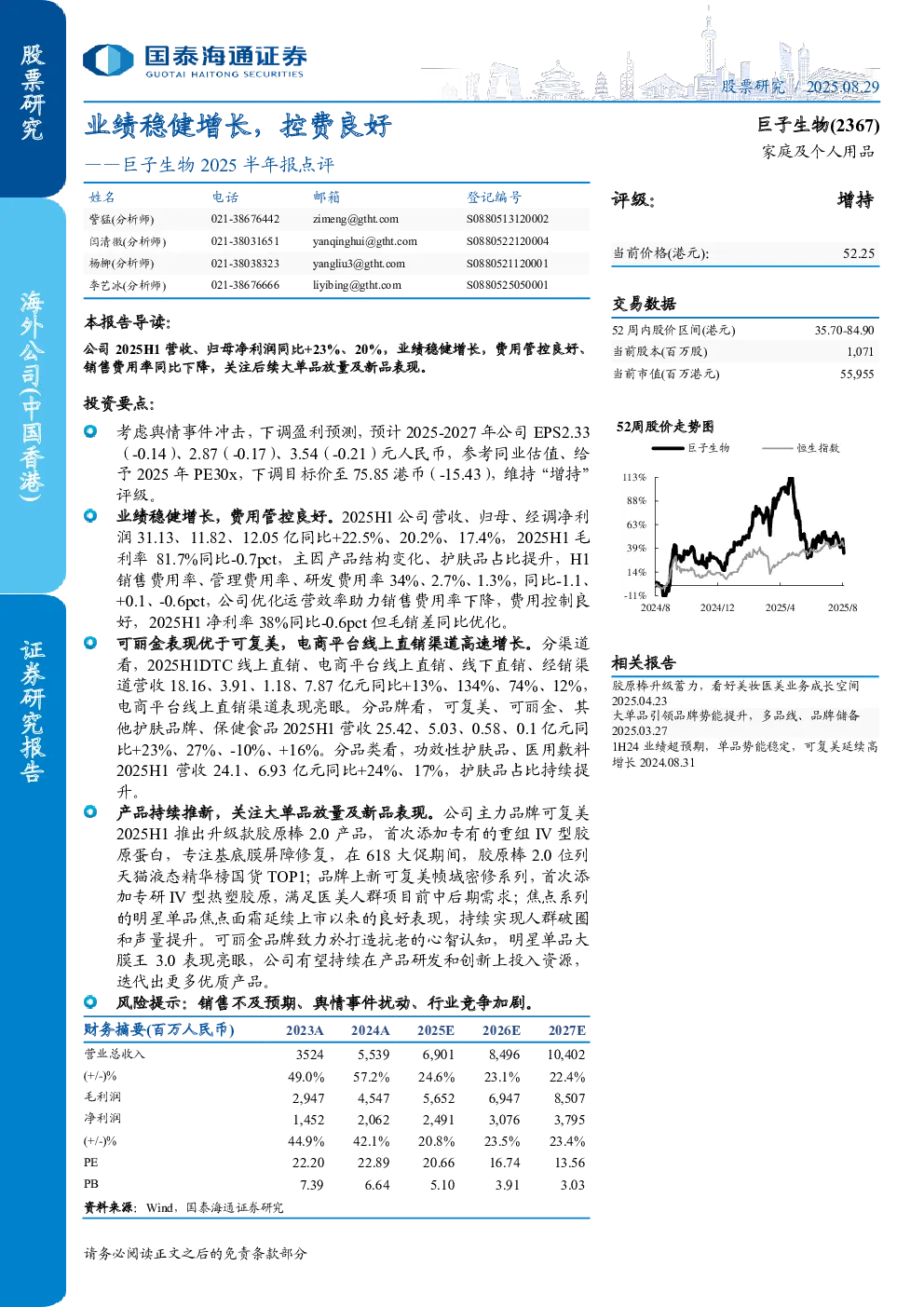Click market cap value 55,955
This screenshot has width=924, height=1307.
pyautogui.click(x=857, y=374)
